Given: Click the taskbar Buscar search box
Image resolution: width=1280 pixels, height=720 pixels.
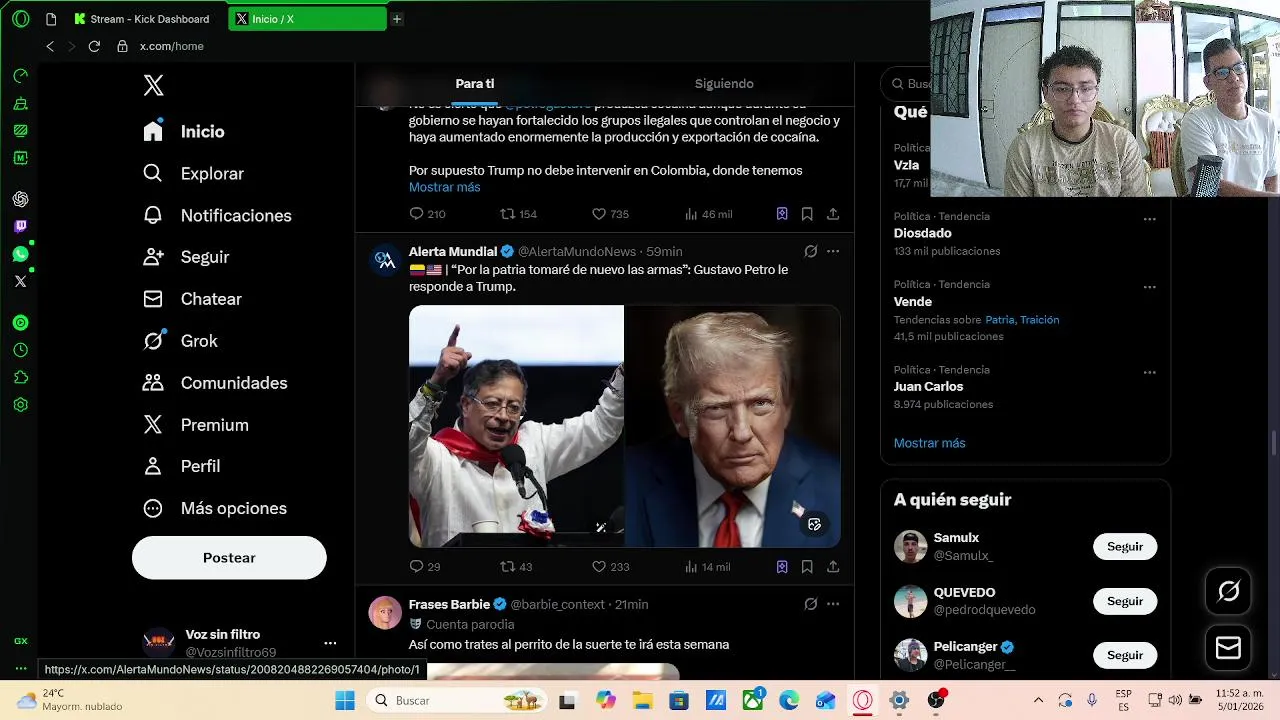Looking at the screenshot, I should [x=455, y=700].
